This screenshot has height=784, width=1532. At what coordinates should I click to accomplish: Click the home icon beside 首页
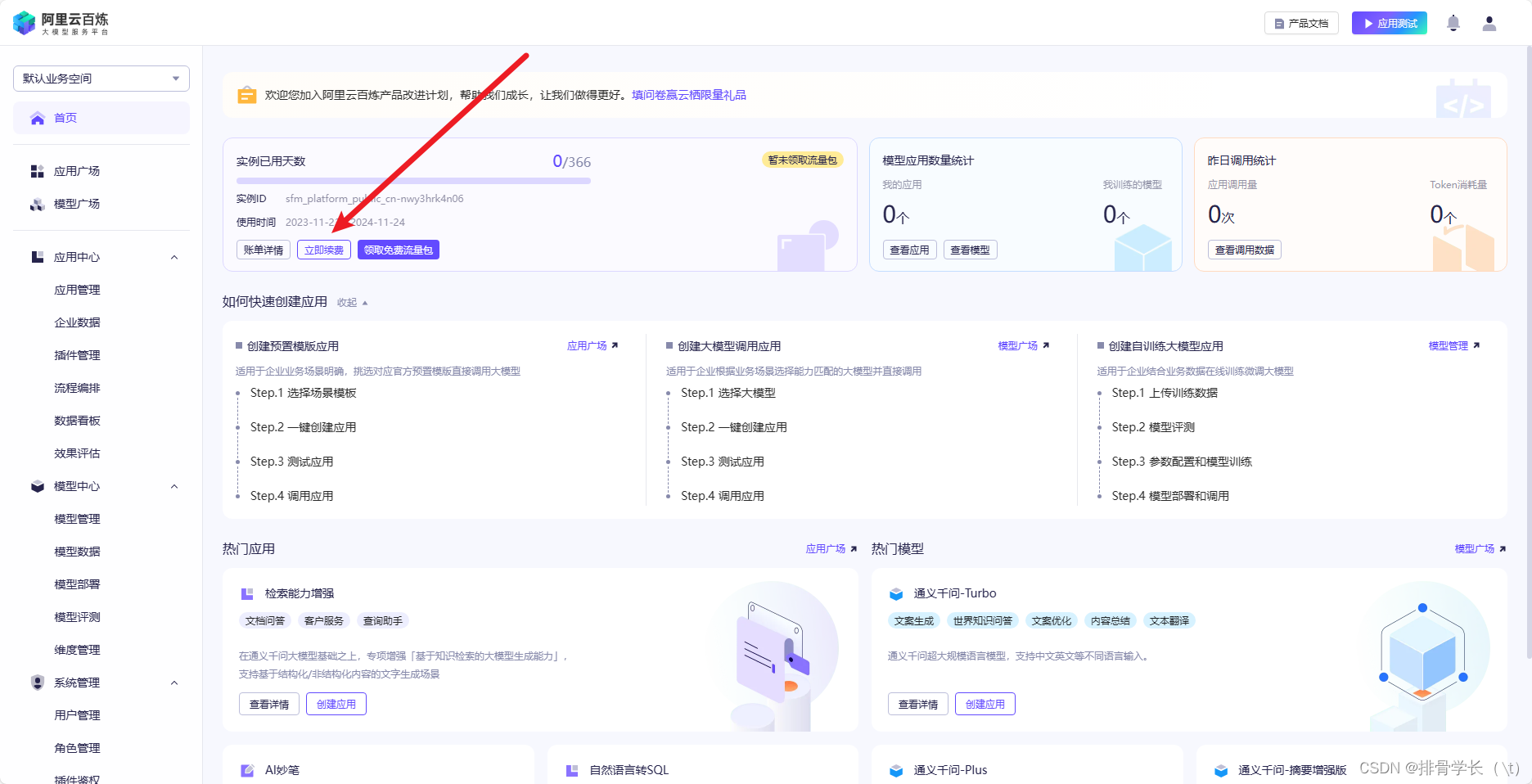[38, 118]
